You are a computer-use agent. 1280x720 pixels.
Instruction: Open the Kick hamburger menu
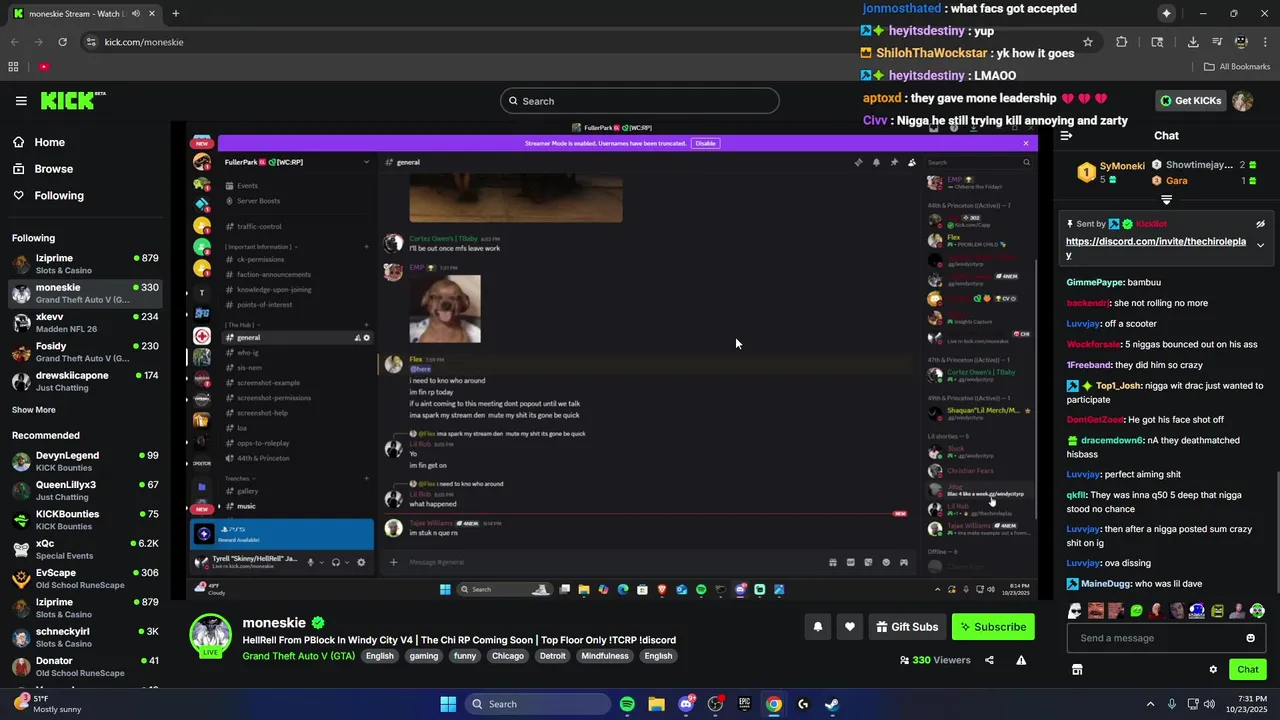(x=21, y=101)
